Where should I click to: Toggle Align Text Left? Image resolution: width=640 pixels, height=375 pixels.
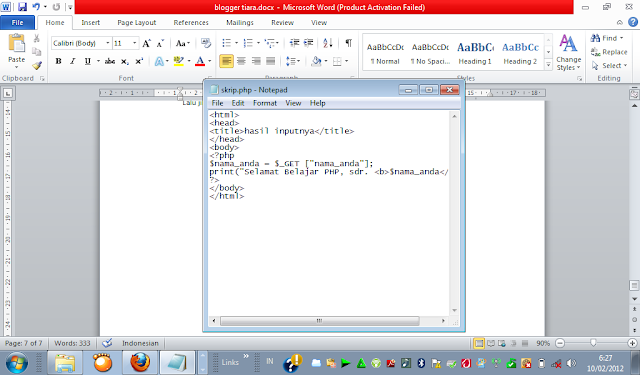point(227,61)
